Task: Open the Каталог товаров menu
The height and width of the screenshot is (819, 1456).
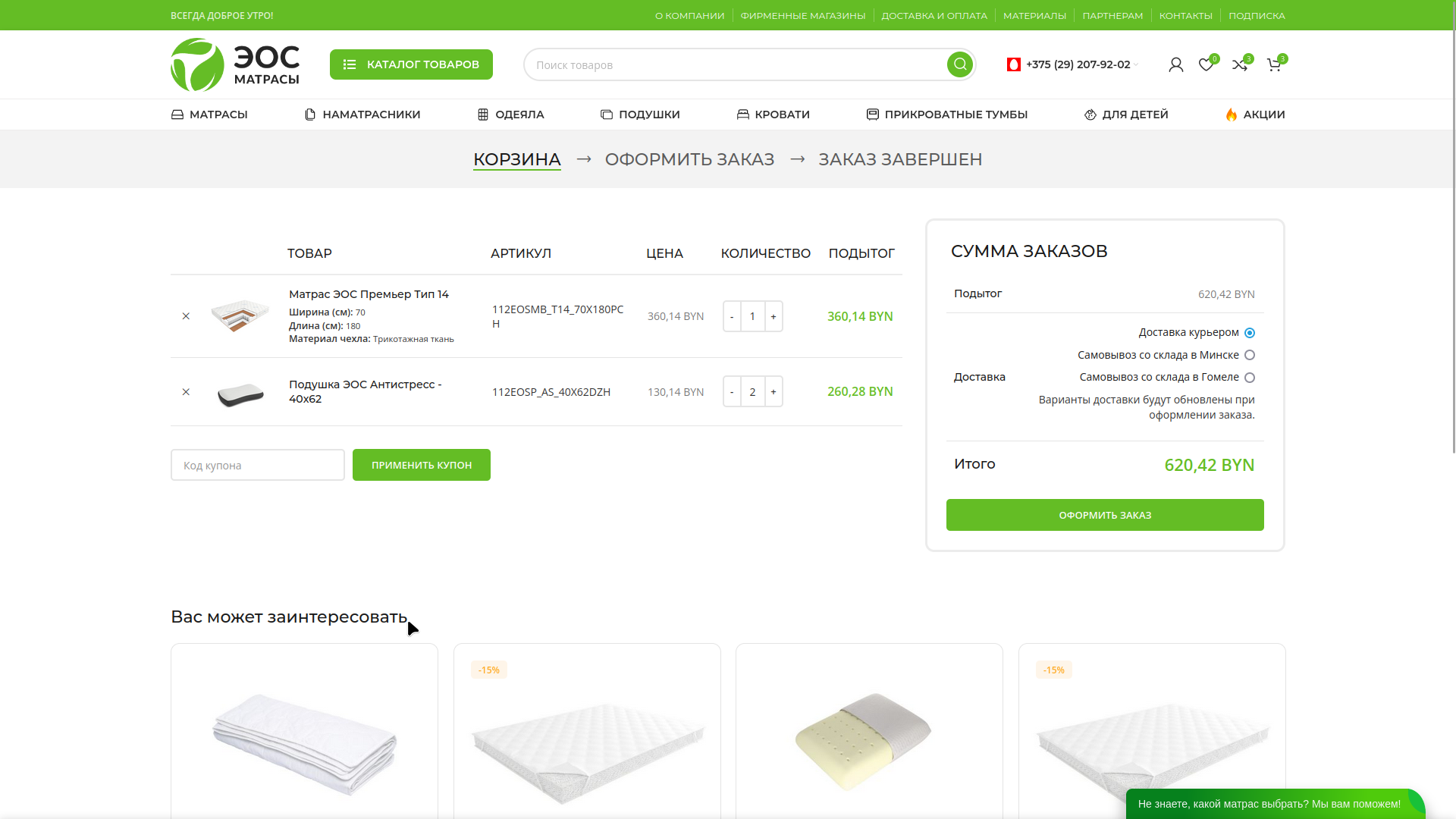Action: [411, 64]
